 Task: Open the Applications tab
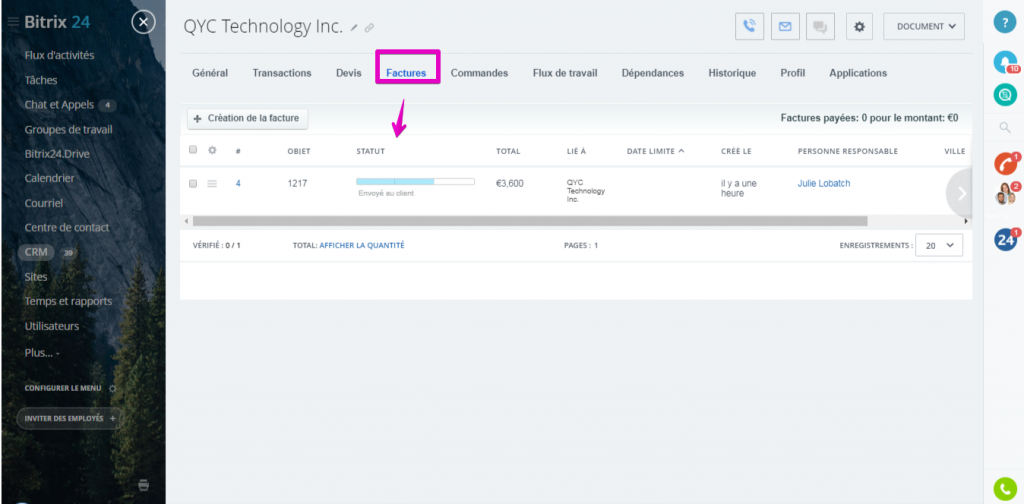(x=858, y=73)
